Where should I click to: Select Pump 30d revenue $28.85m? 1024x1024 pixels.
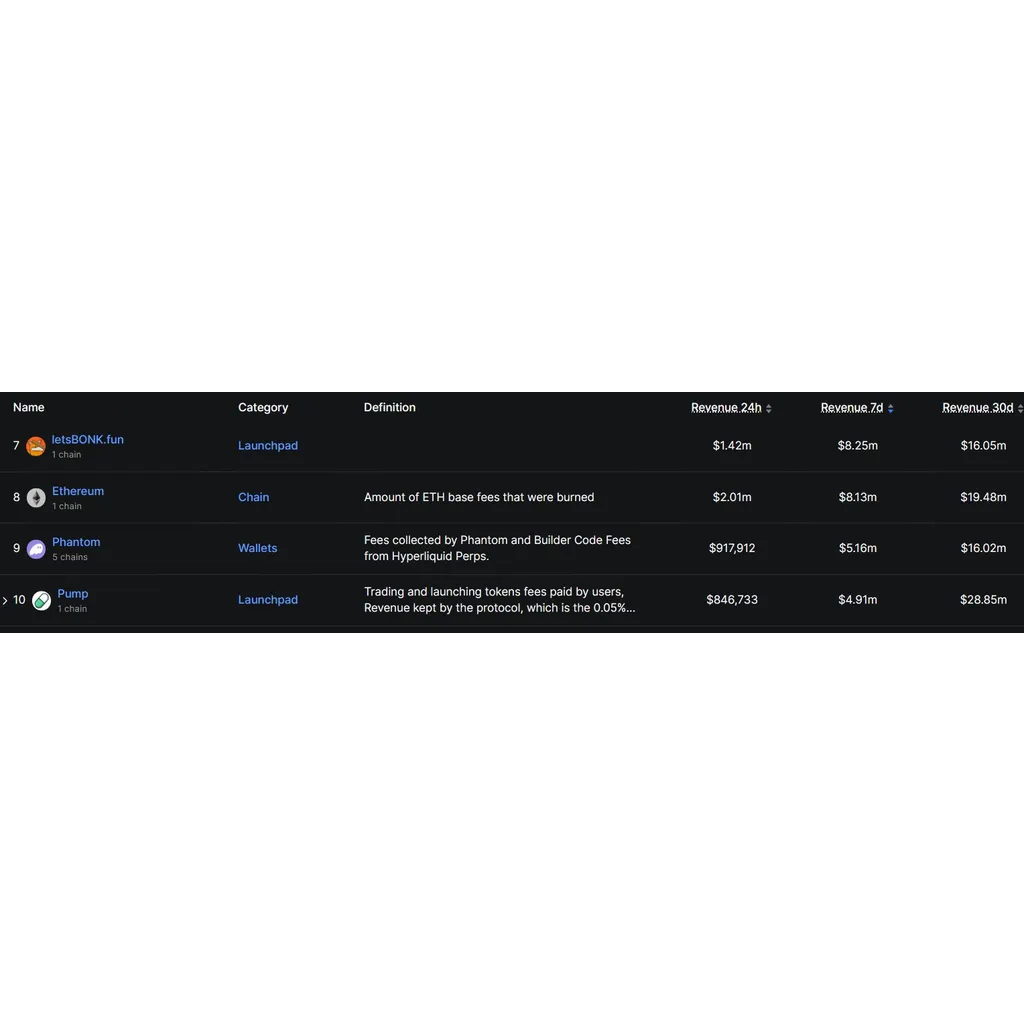[x=983, y=600]
